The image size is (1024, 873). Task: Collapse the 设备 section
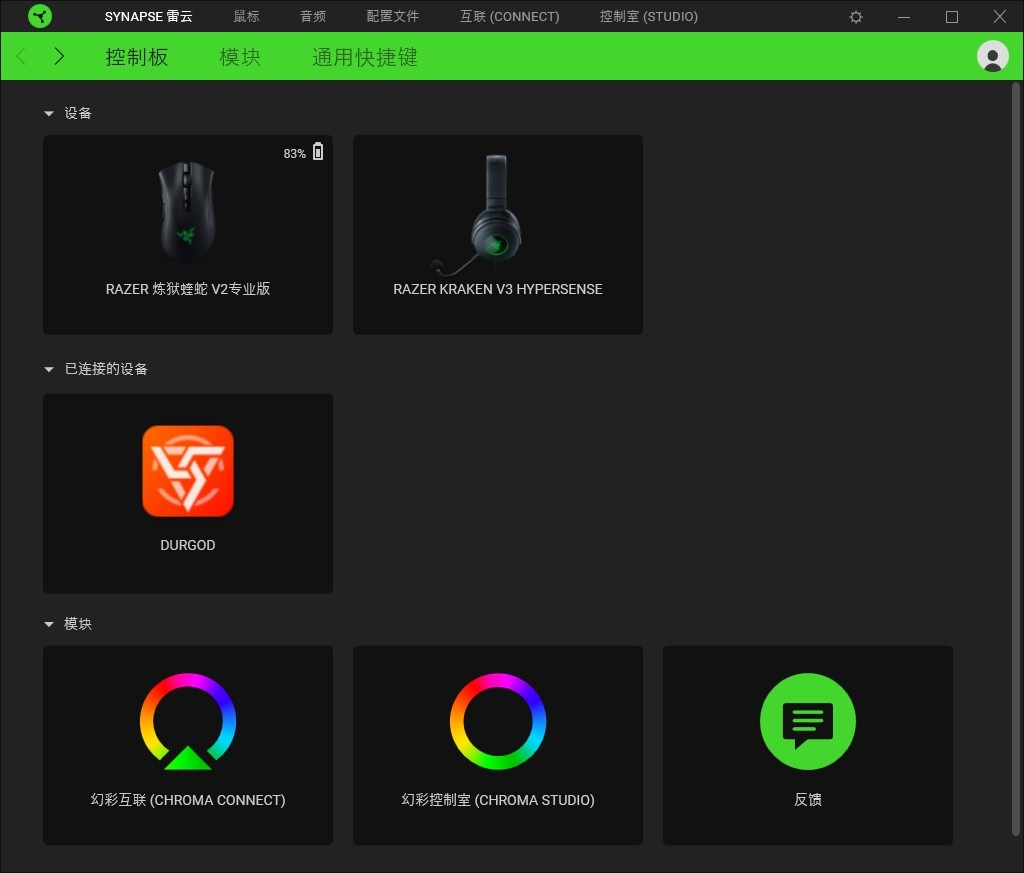[x=48, y=114]
